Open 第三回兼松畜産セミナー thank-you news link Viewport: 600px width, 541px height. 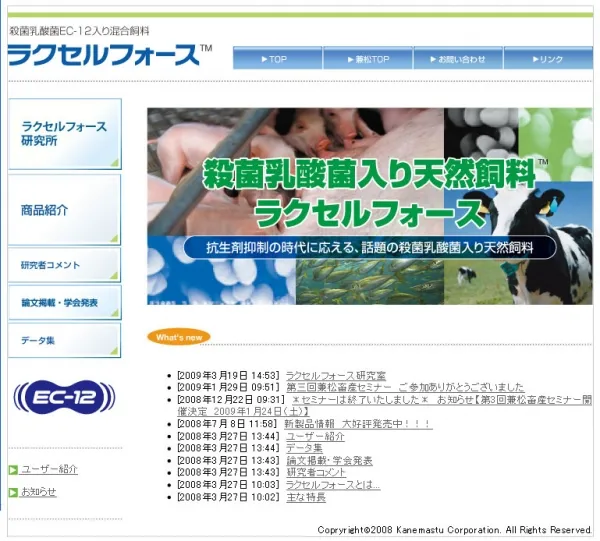(x=405, y=387)
